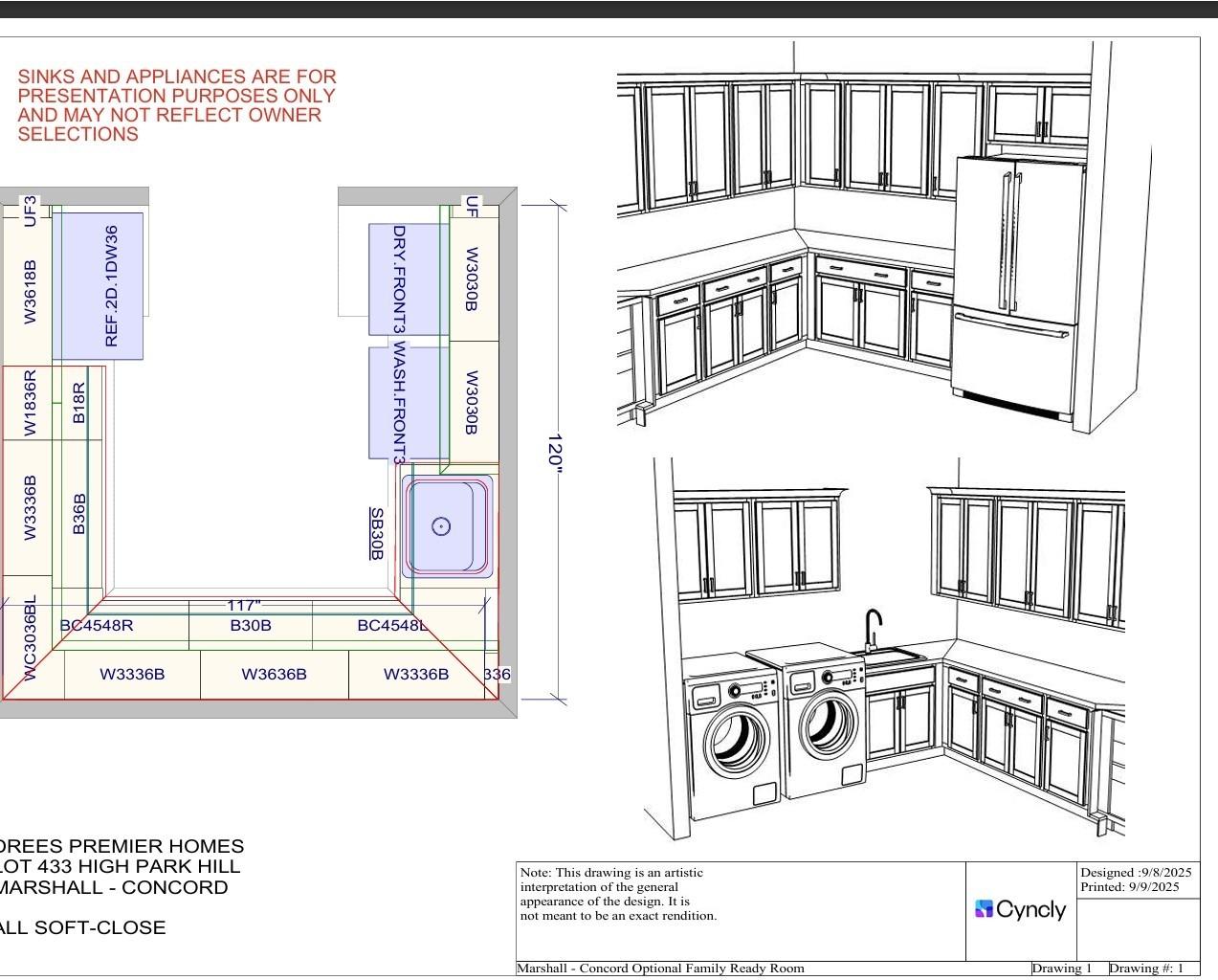The width and height of the screenshot is (1218, 980).
Task: Click the sink drain circle in floor plan
Action: click(441, 526)
